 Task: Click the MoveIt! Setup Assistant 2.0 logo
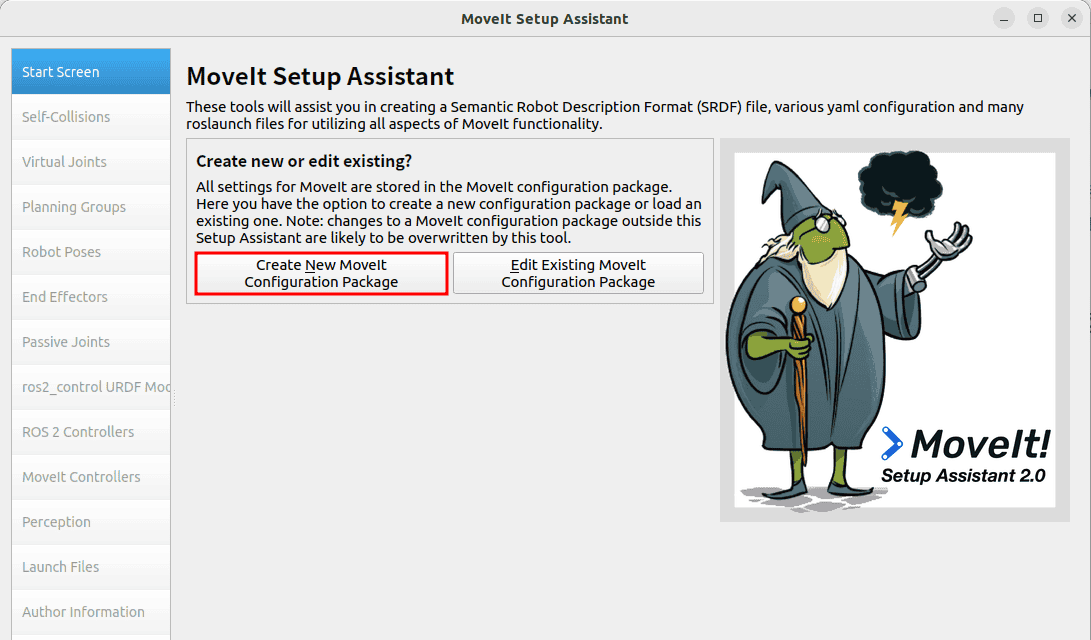(965, 455)
